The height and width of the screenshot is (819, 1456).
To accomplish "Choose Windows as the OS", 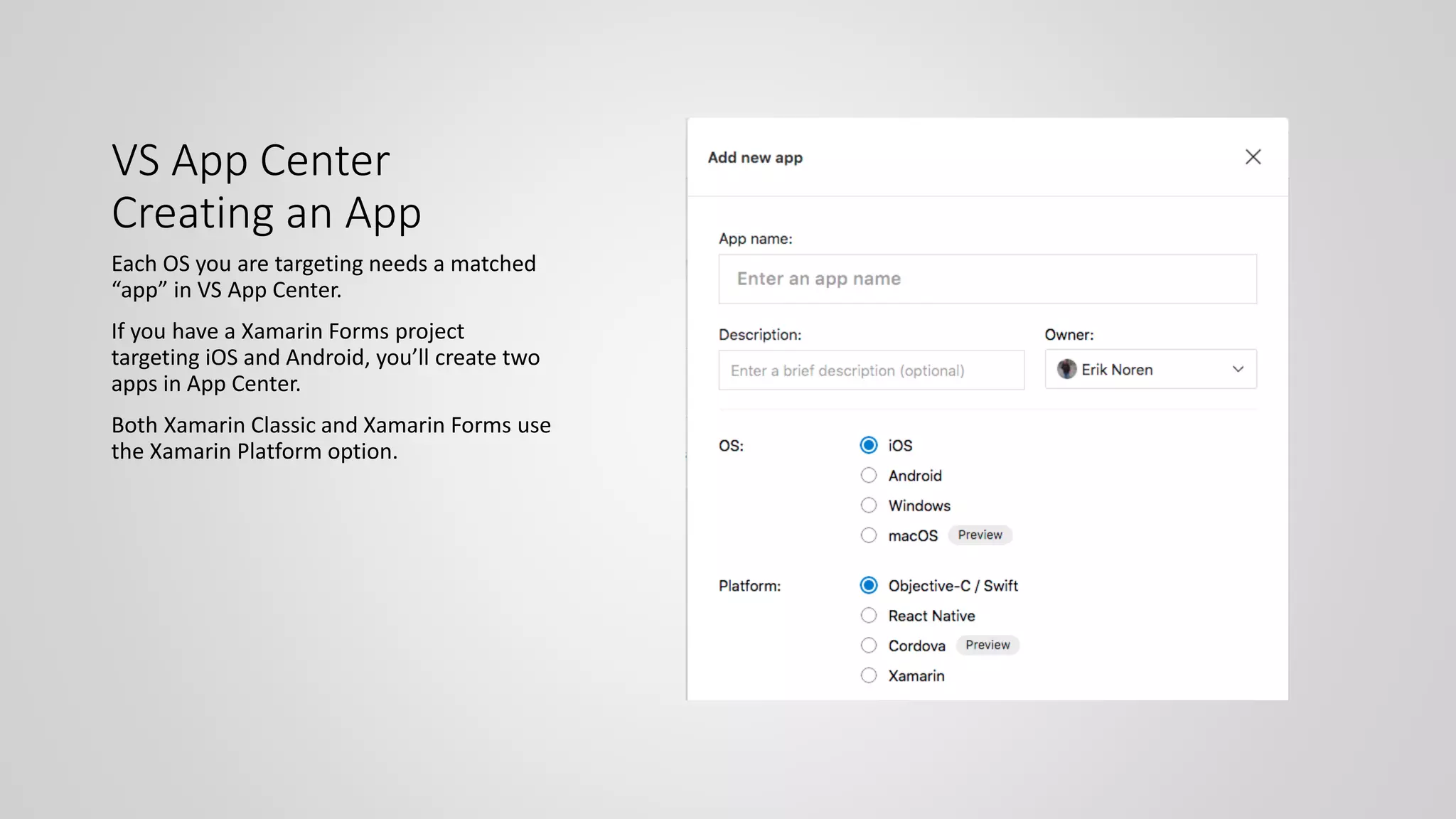I will [x=869, y=505].
